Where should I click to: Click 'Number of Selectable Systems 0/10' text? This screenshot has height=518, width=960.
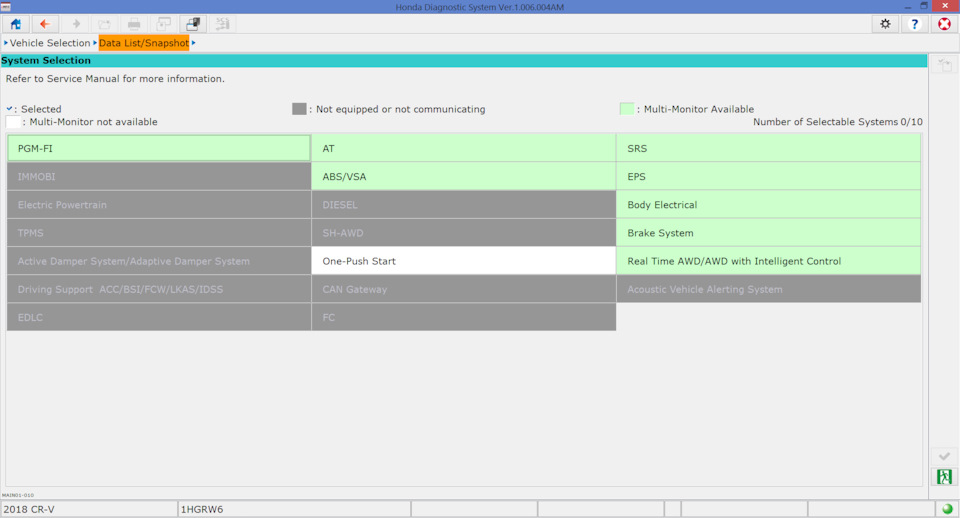(x=838, y=122)
